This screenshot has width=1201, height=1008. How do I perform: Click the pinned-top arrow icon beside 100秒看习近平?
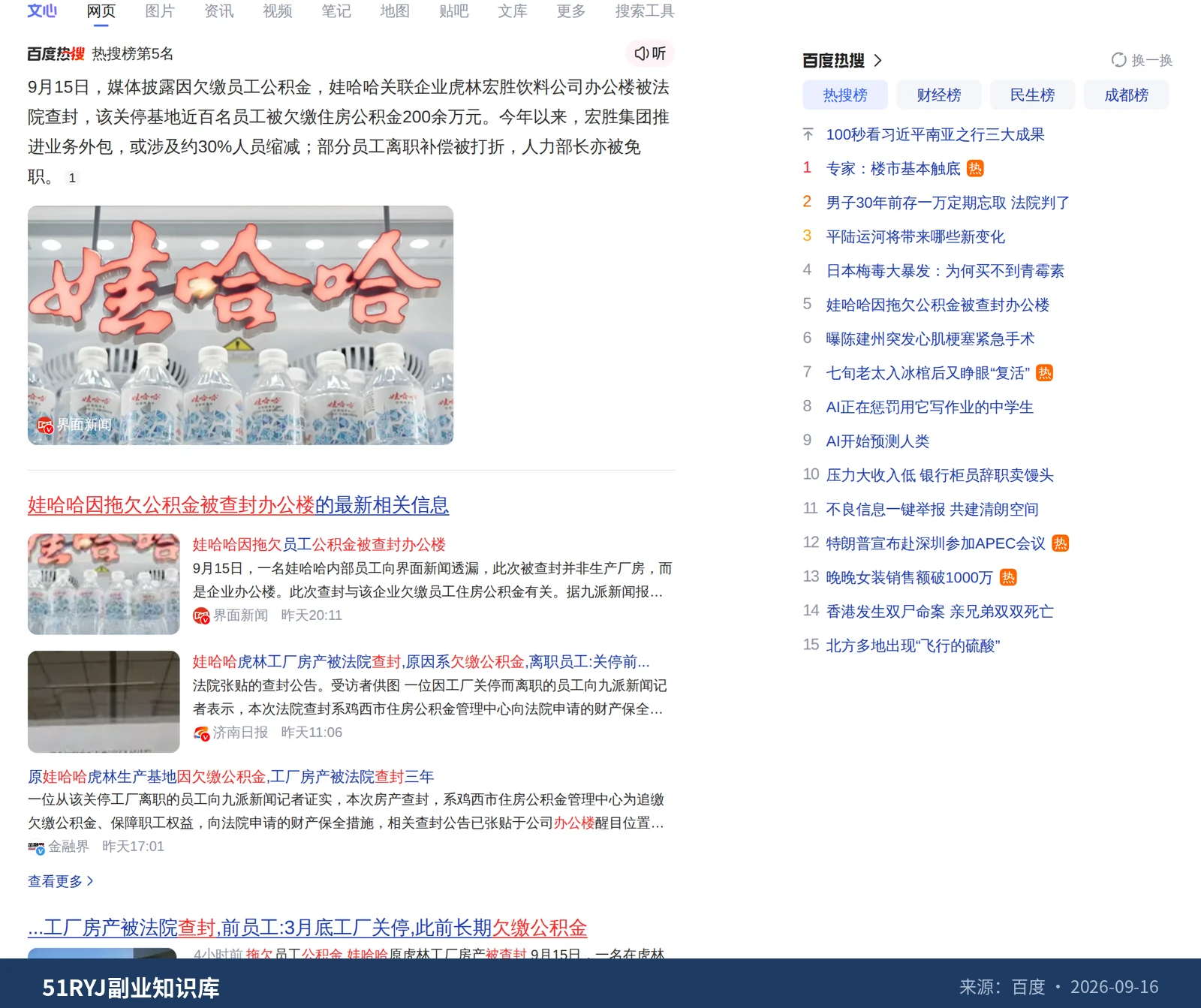click(808, 134)
